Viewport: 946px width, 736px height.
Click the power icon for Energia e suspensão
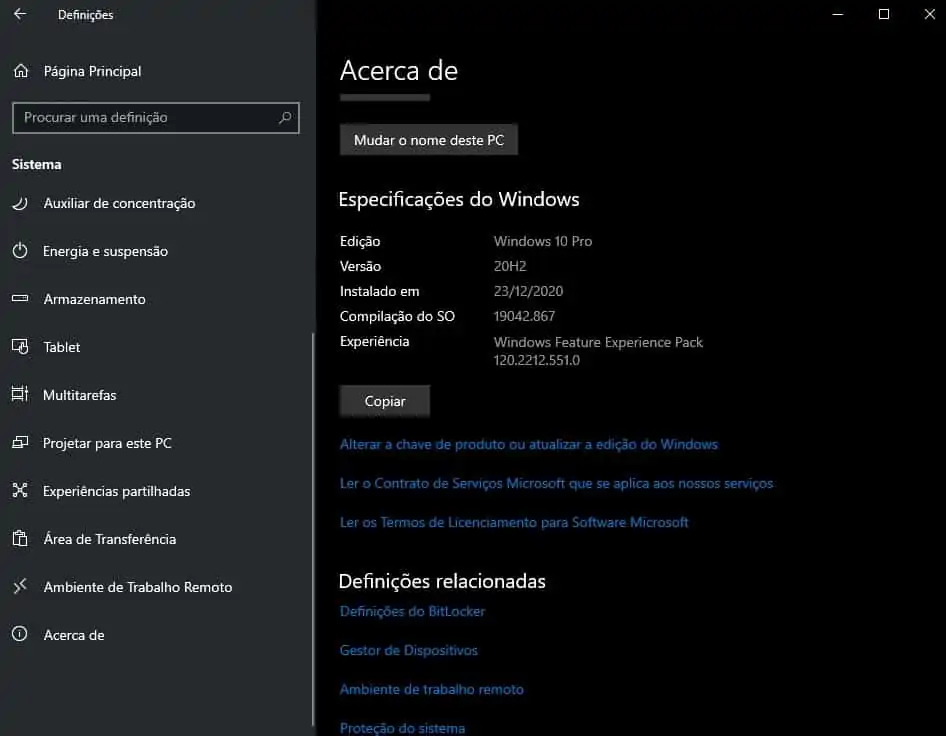(x=20, y=251)
